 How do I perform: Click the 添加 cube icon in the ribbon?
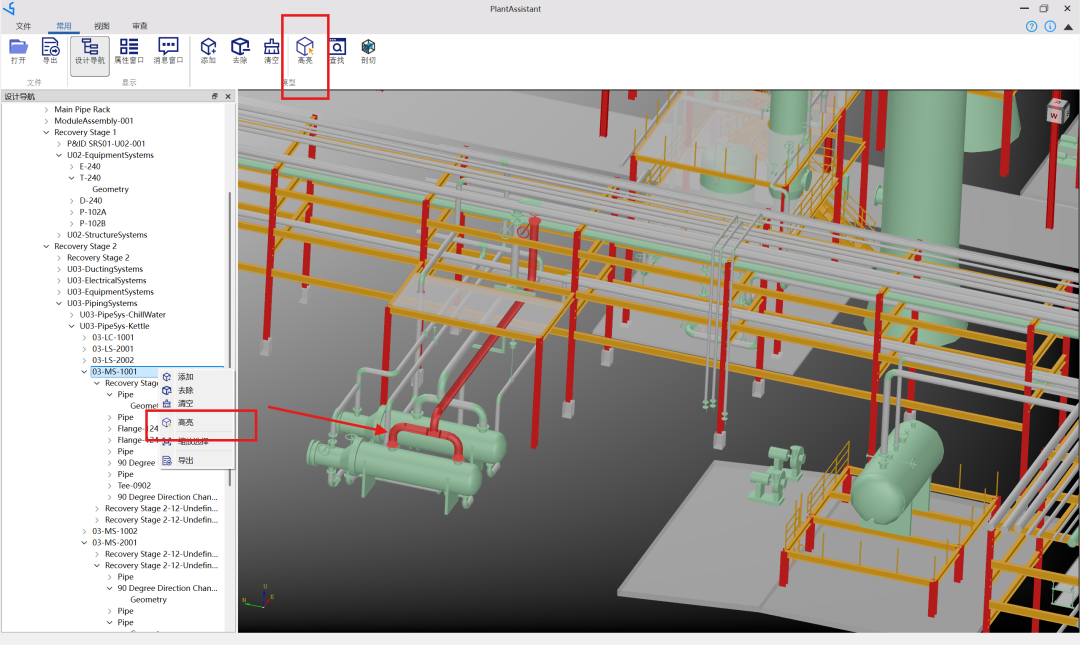[x=208, y=47]
